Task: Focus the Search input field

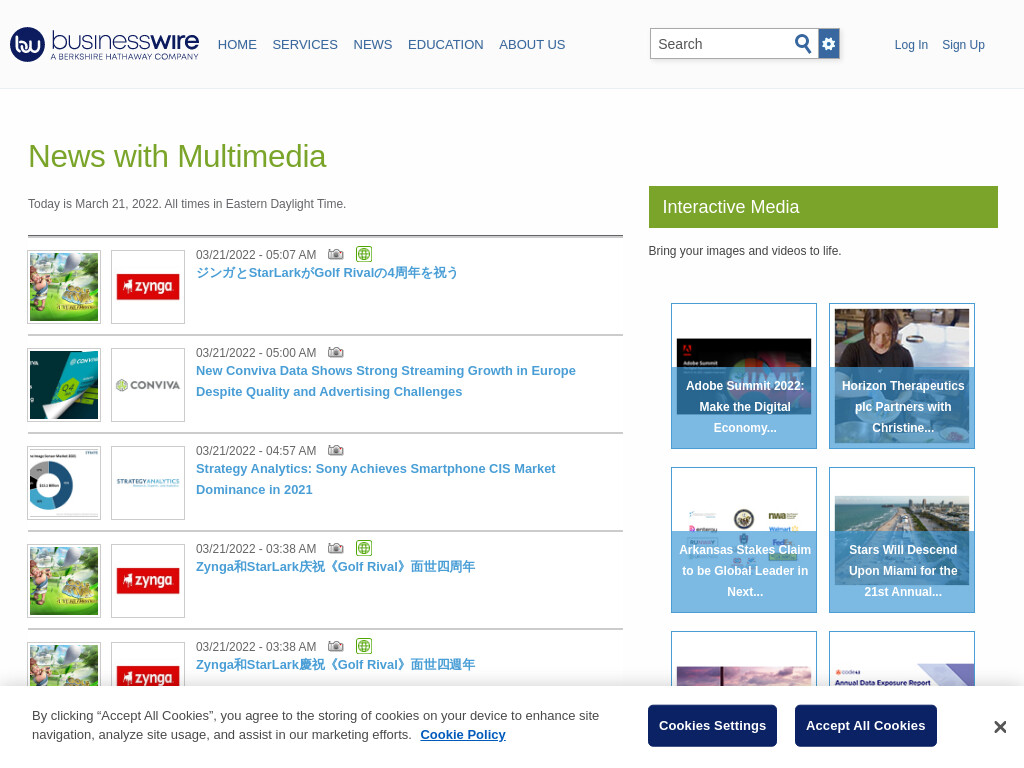Action: coord(722,44)
